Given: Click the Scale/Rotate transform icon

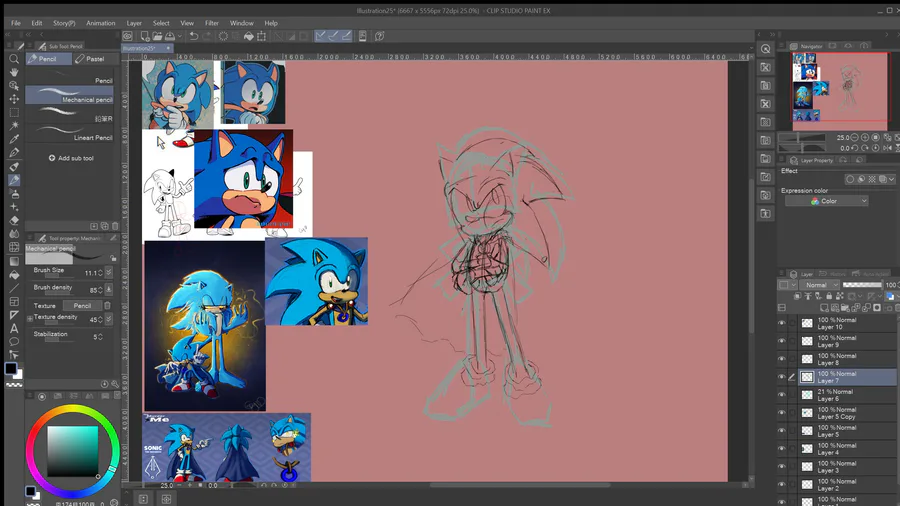Looking at the screenshot, I should point(262,36).
